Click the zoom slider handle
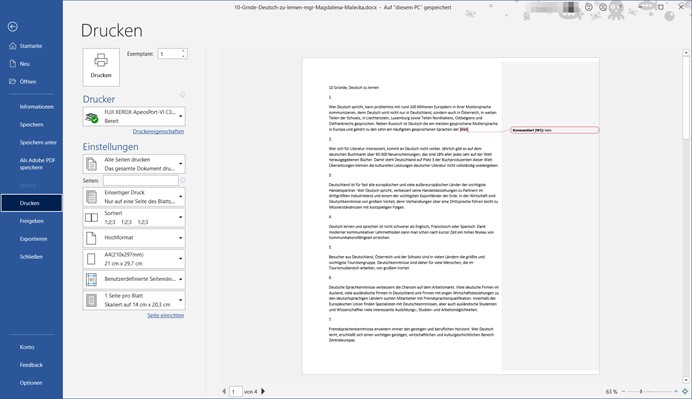 (641, 391)
